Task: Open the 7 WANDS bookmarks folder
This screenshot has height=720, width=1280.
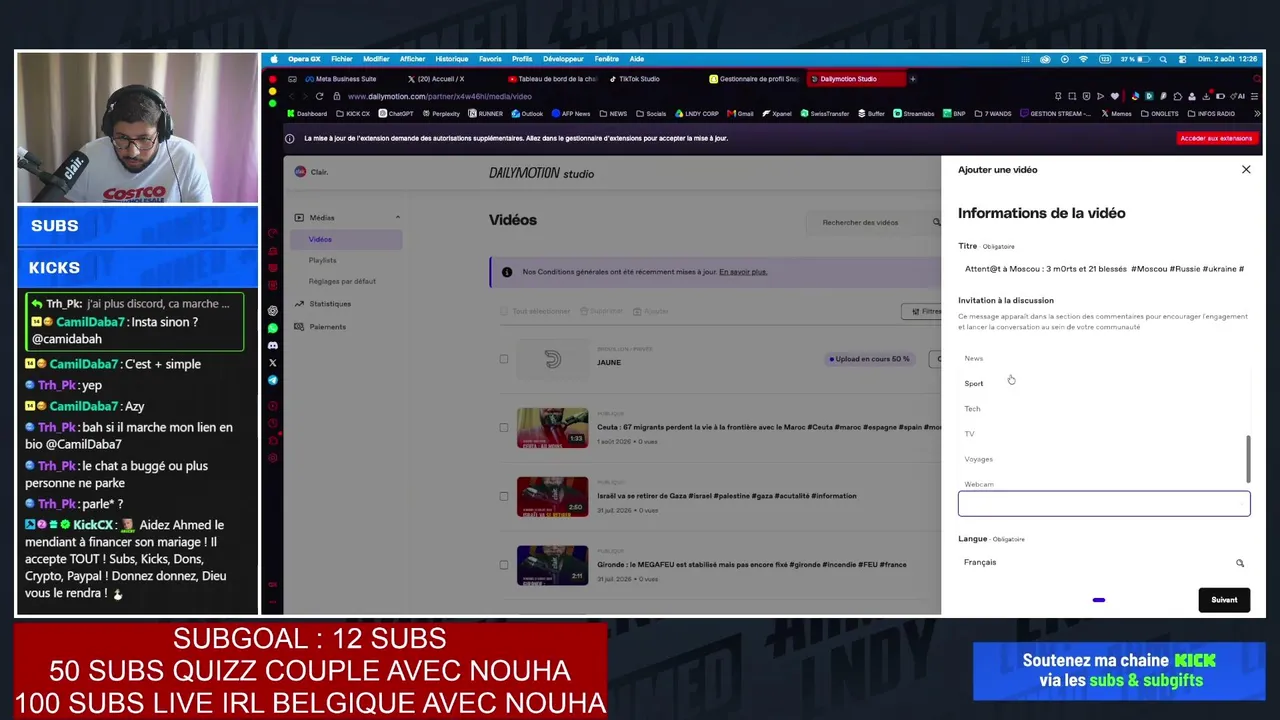Action: click(993, 114)
